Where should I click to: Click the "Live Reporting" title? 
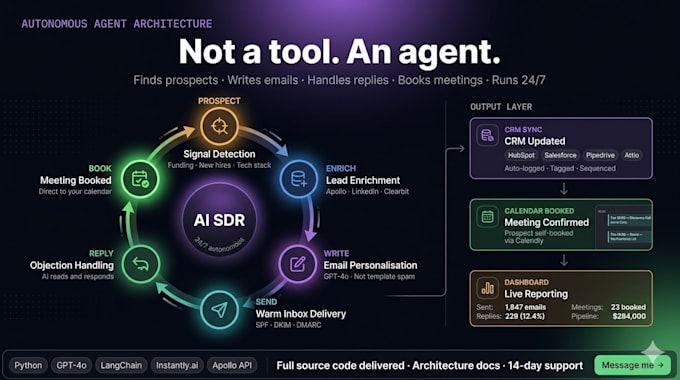[536, 294]
